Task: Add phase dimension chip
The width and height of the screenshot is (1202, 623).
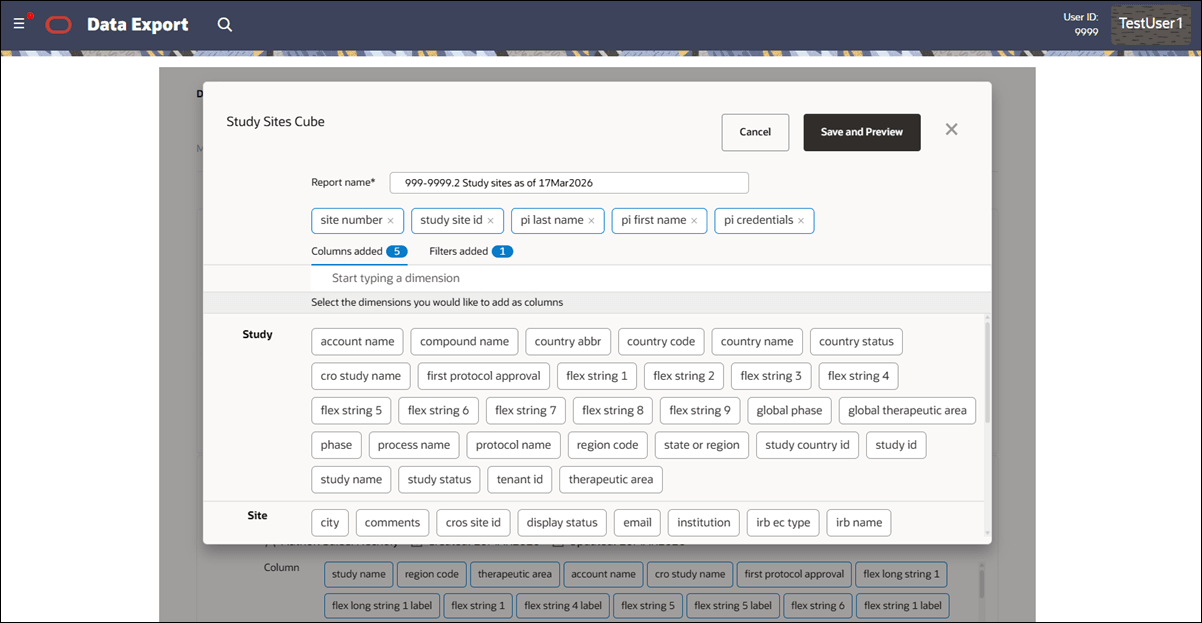Action: [x=336, y=445]
